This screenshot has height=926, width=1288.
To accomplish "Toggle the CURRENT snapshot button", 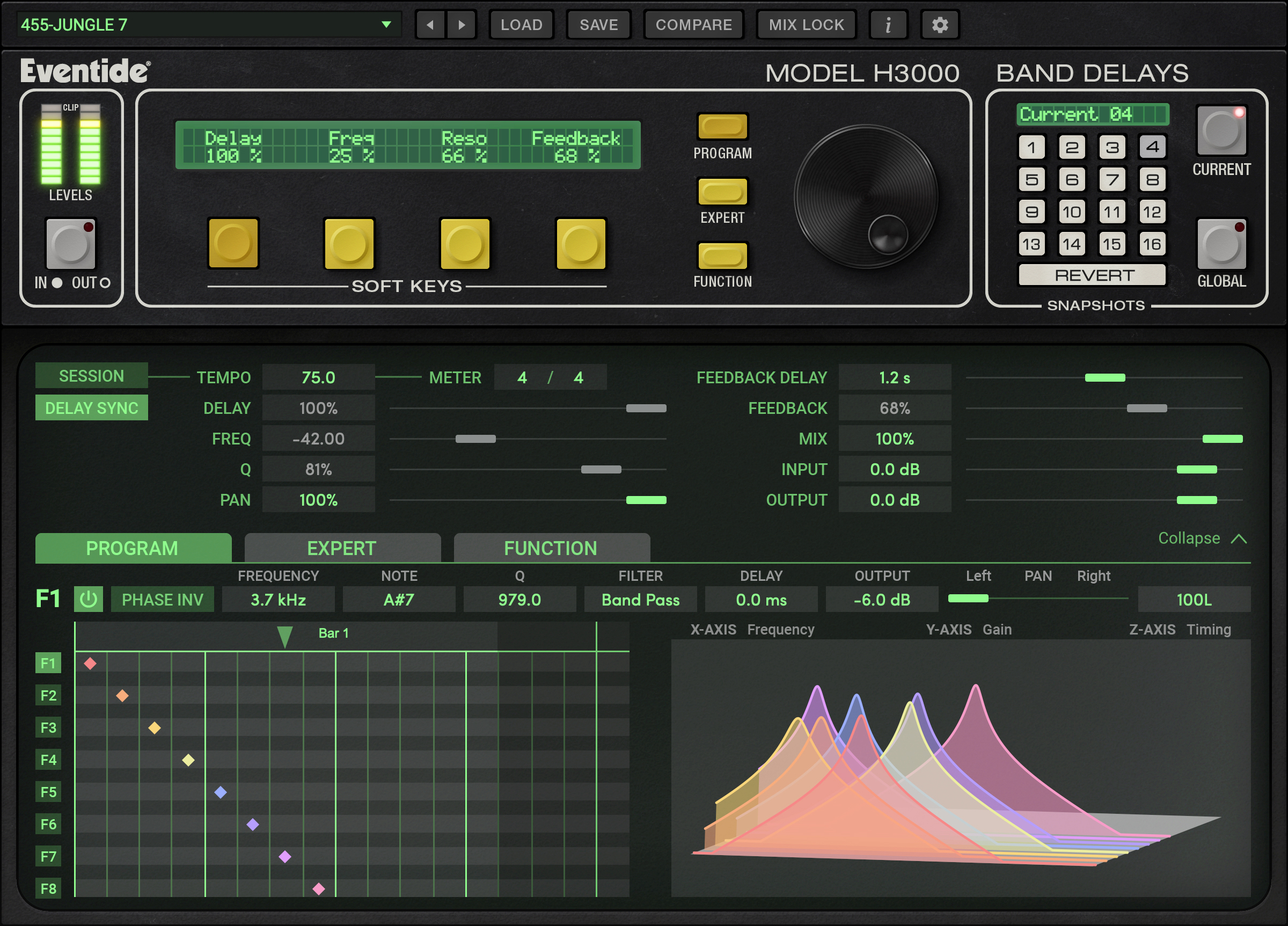I will [x=1221, y=130].
